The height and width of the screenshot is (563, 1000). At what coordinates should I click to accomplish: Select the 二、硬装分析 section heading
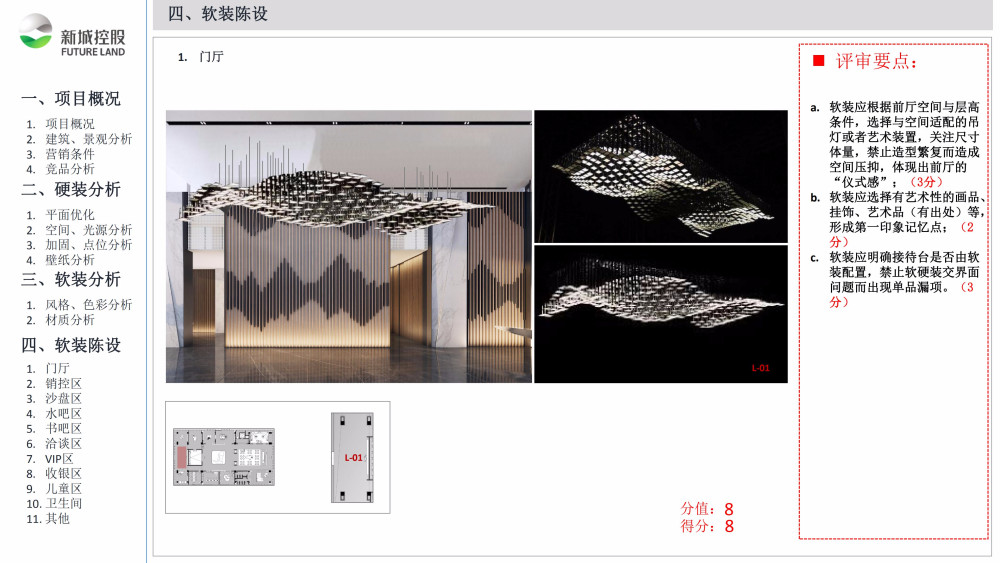coord(71,189)
